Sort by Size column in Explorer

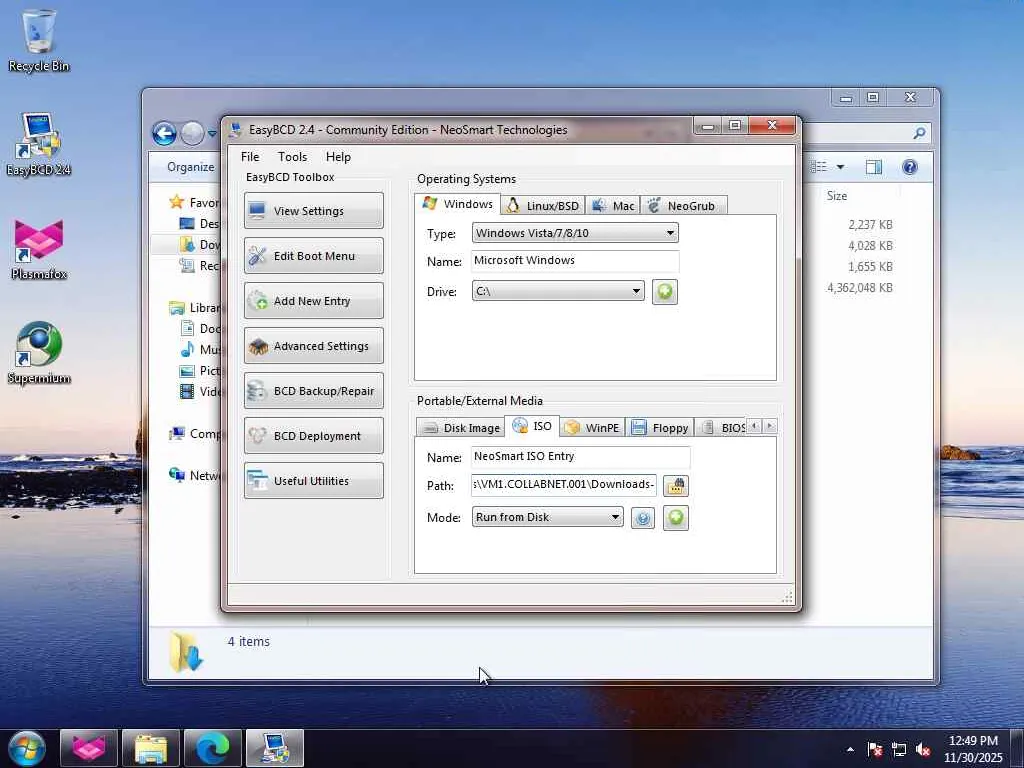coord(837,196)
